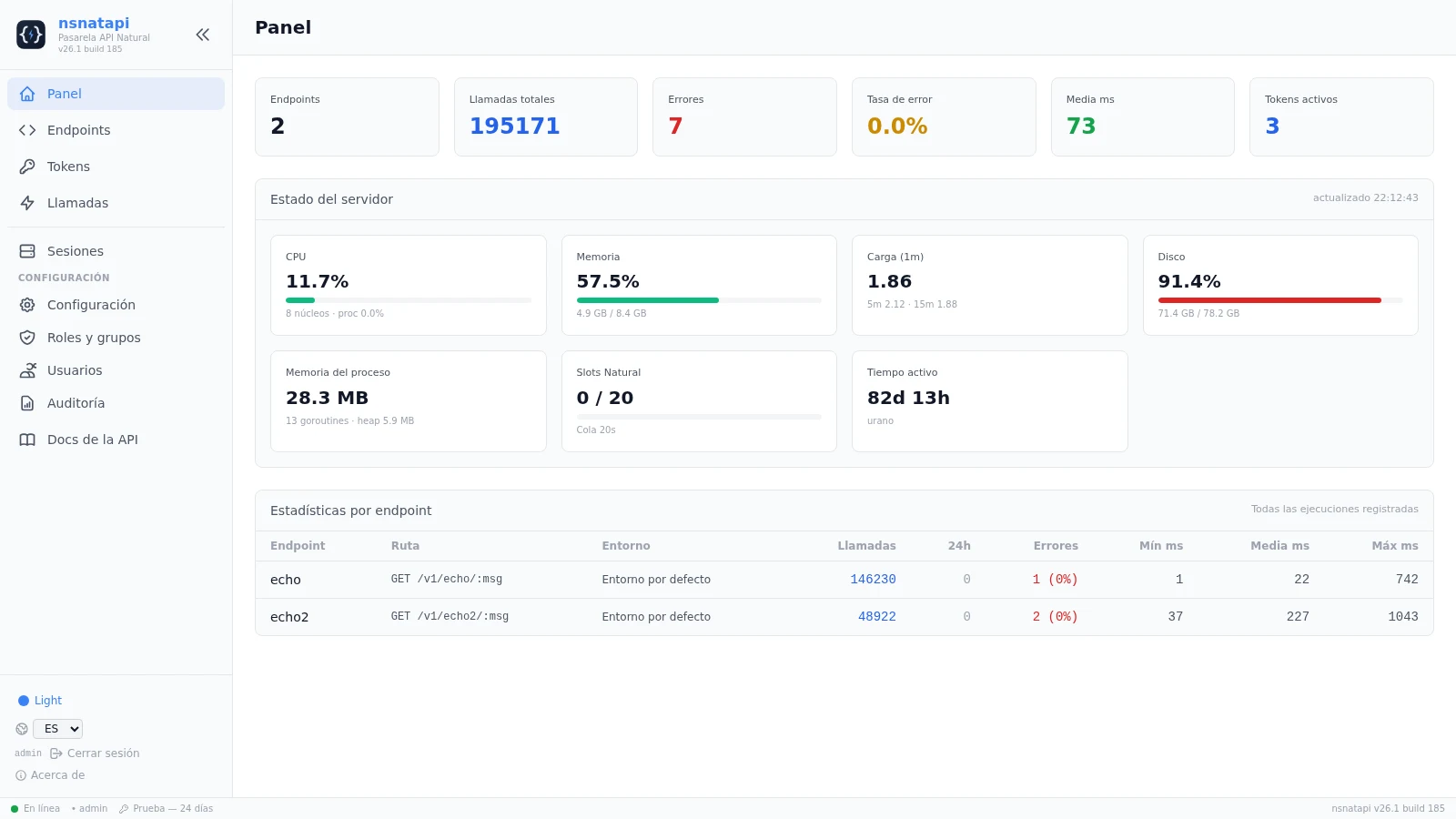
Task: Go to Endpoints section
Action: tap(116, 130)
